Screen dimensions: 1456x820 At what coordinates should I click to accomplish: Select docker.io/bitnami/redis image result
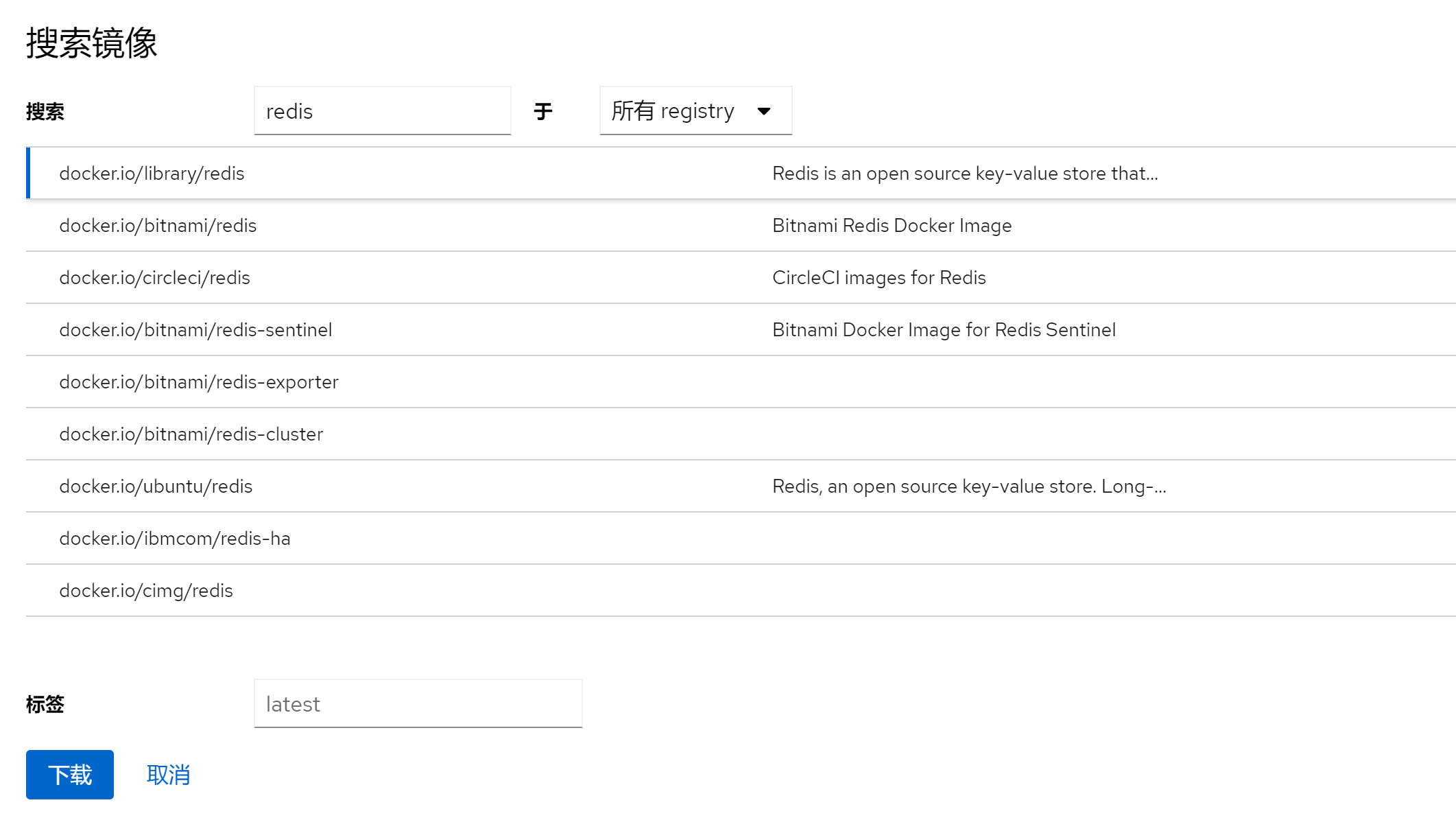pyautogui.click(x=158, y=226)
